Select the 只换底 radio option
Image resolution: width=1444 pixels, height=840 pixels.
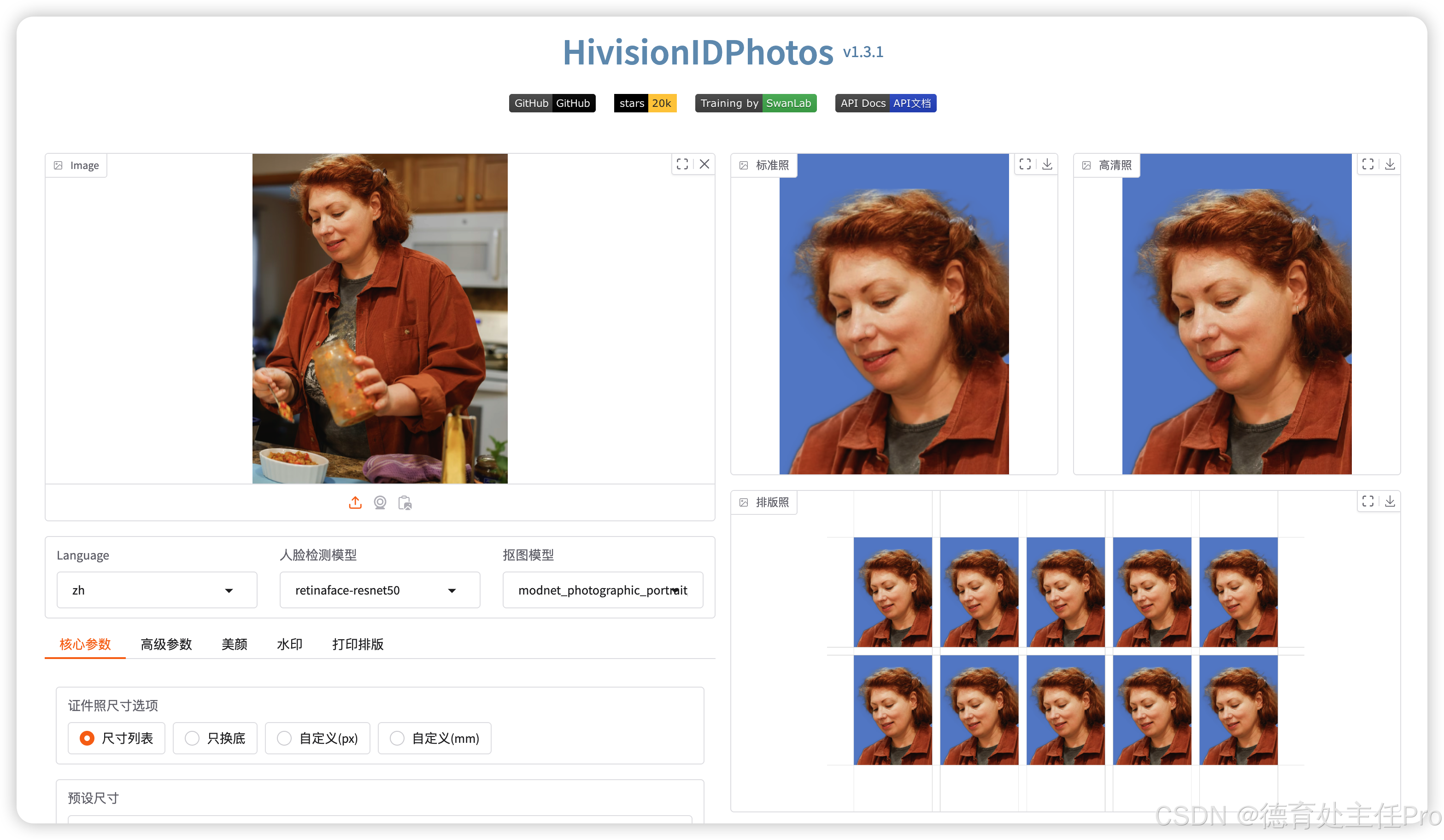(x=215, y=738)
